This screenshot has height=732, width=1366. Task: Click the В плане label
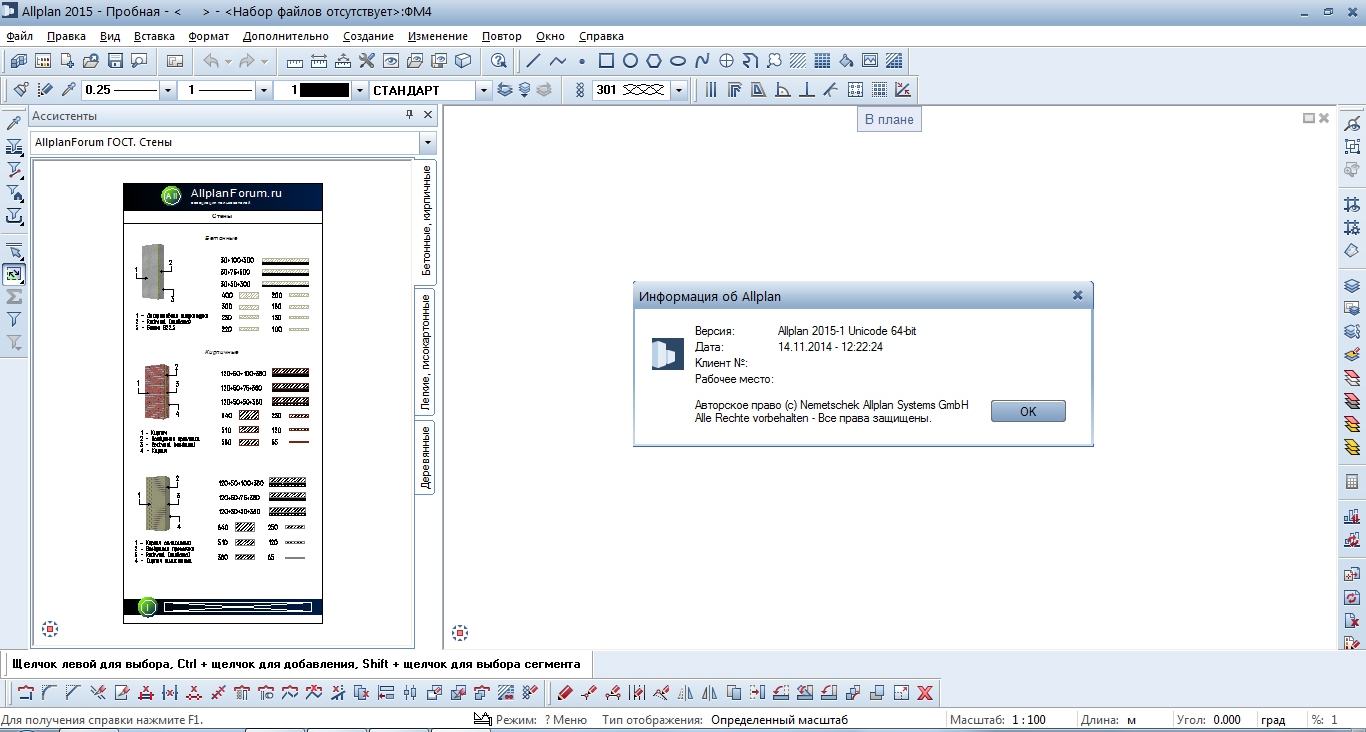point(889,119)
